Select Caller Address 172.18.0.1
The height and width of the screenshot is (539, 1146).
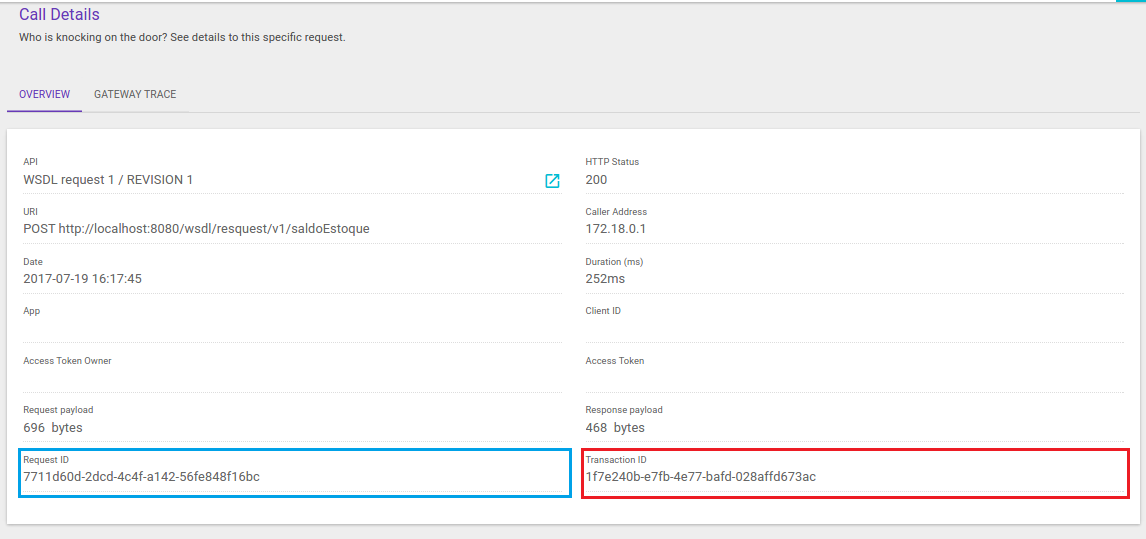tap(616, 229)
